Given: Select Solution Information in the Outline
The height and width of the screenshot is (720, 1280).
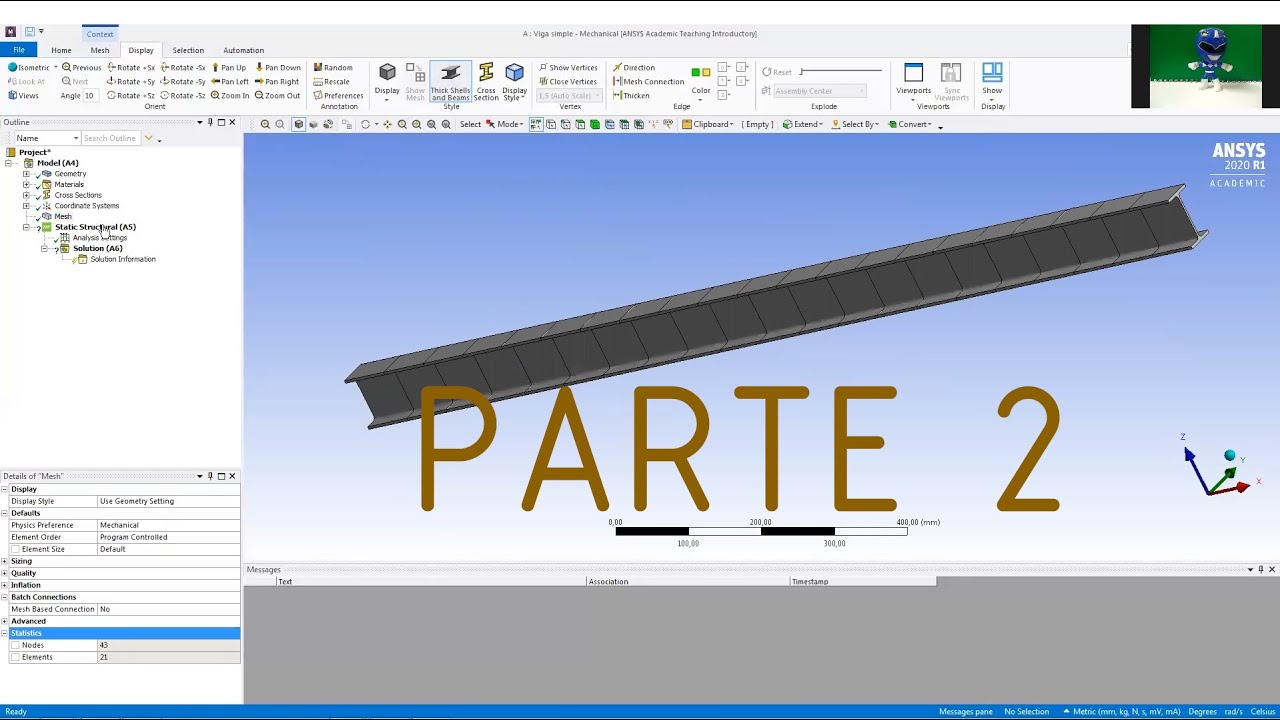Looking at the screenshot, I should coord(123,259).
